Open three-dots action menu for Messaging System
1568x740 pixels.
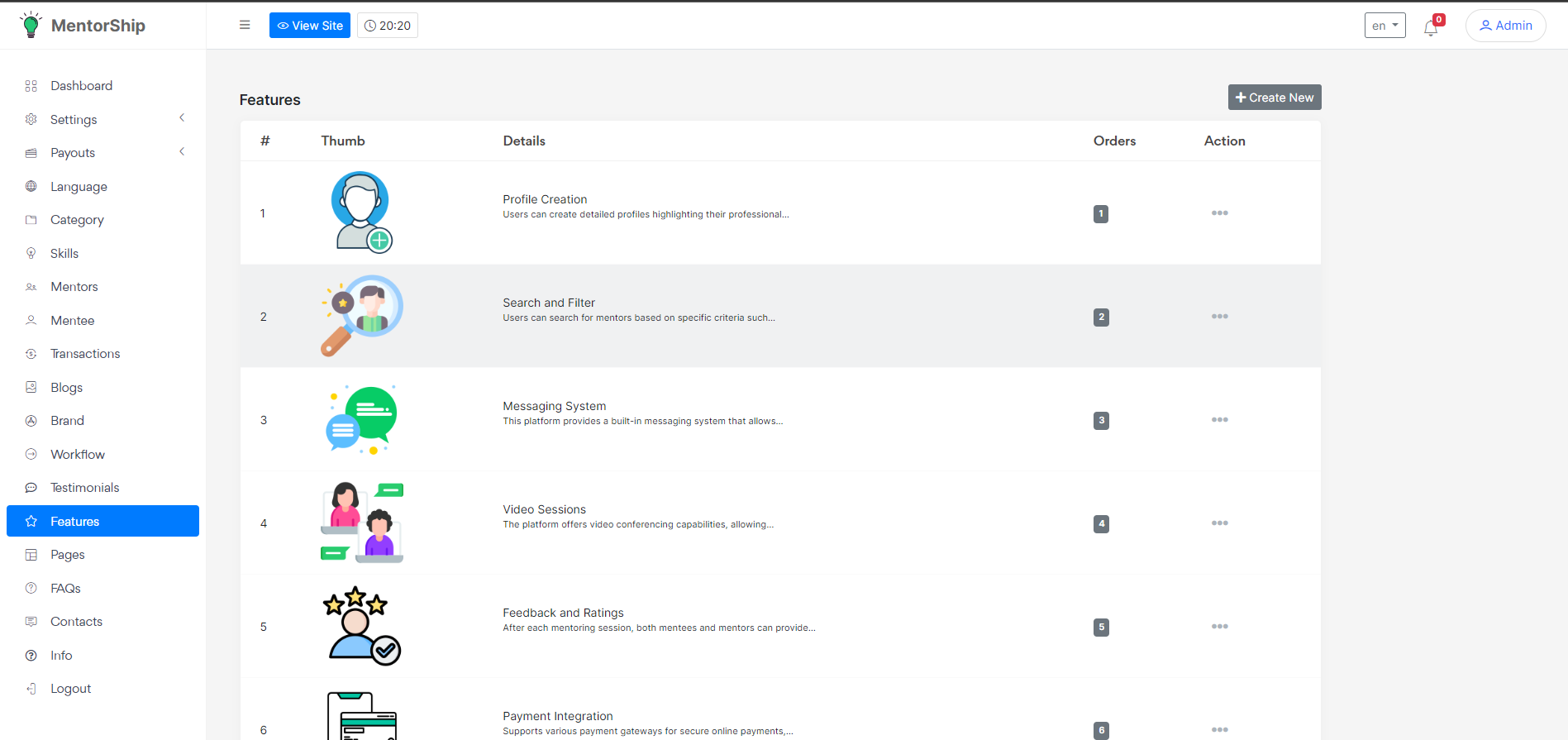coord(1219,420)
